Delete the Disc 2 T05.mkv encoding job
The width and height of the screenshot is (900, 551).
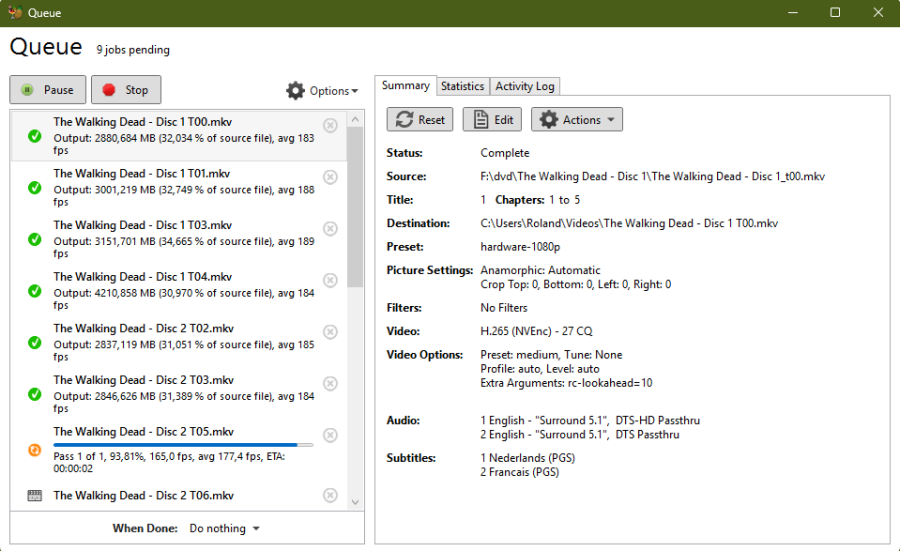point(330,435)
